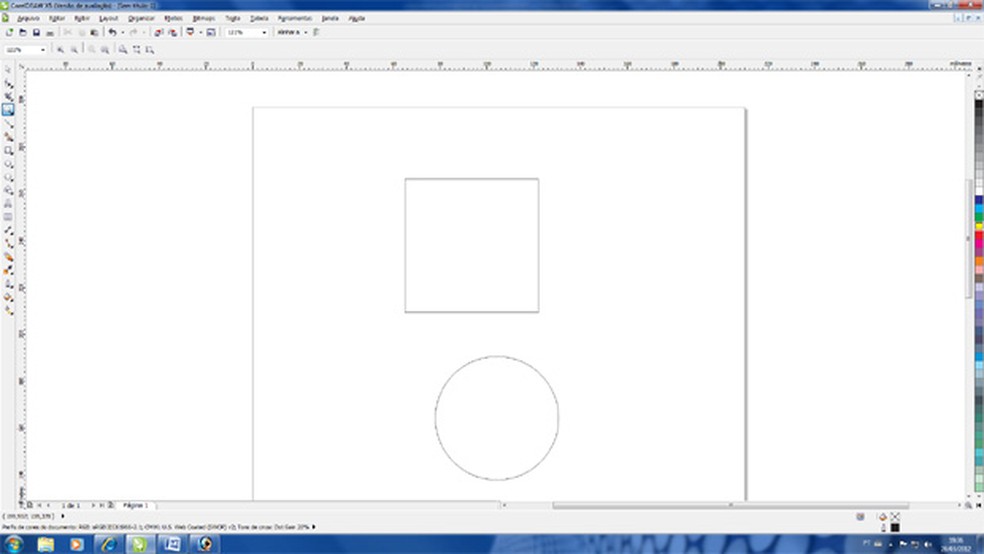Click the Import icon in standard toolbar
This screenshot has width=984, height=554.
pyautogui.click(x=159, y=32)
